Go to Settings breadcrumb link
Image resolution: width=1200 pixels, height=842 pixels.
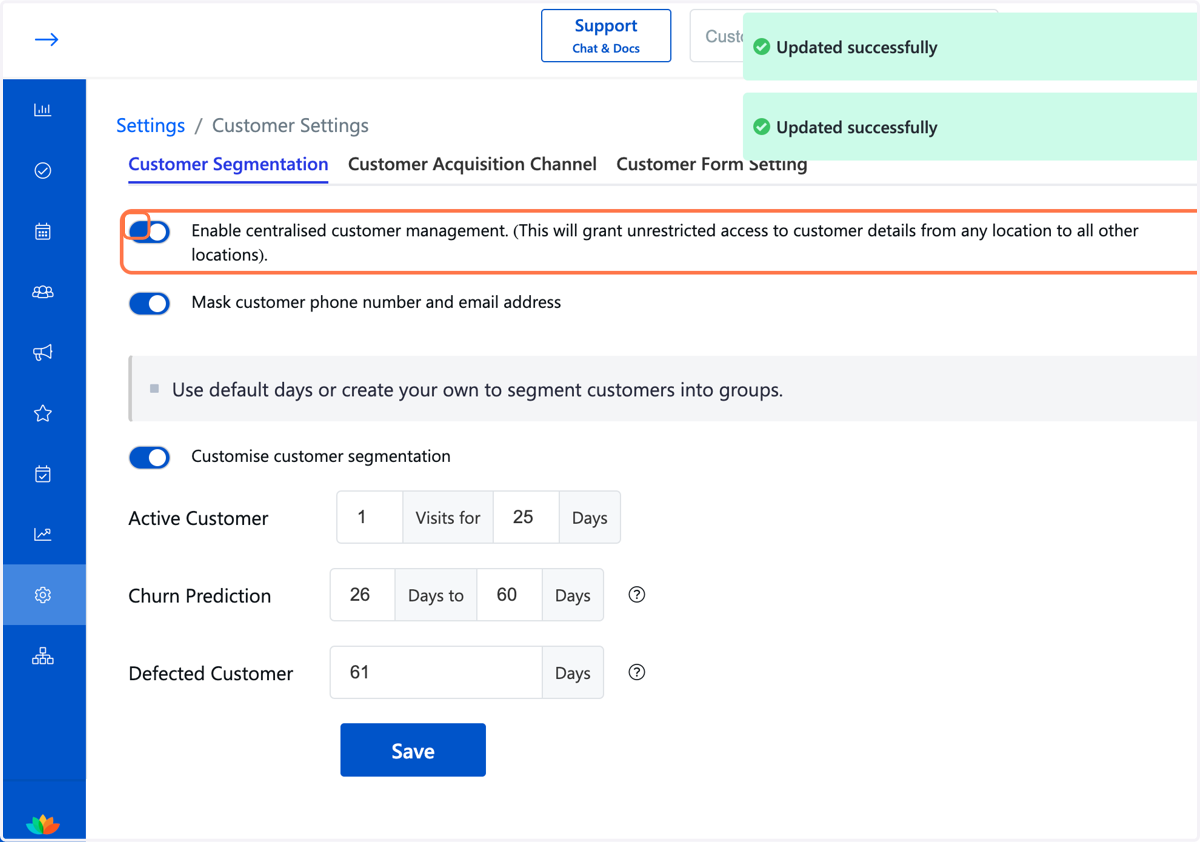(151, 125)
